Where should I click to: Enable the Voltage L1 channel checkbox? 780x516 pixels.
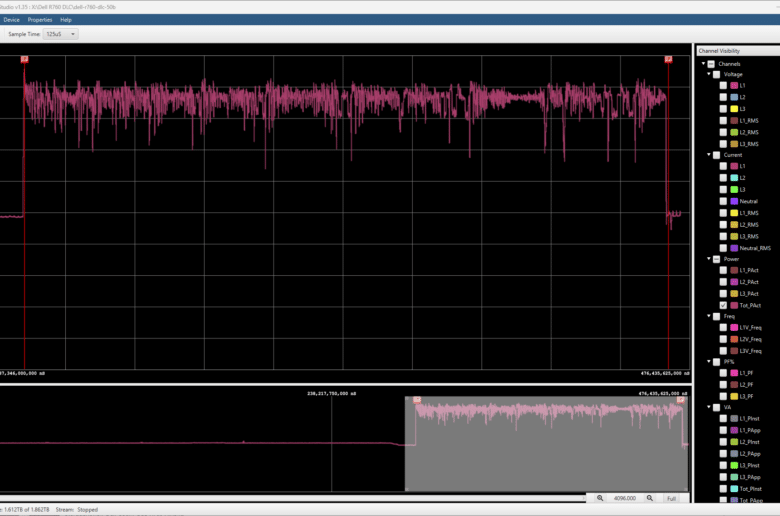(723, 86)
